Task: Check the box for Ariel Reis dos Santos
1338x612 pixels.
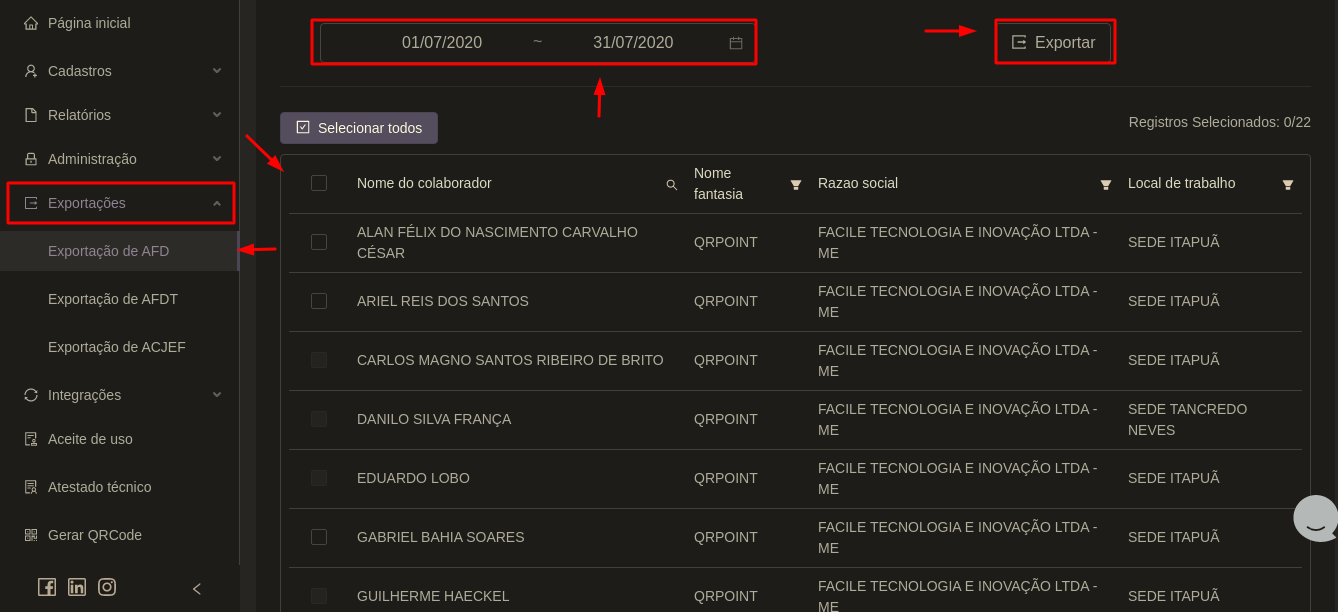Action: 319,301
